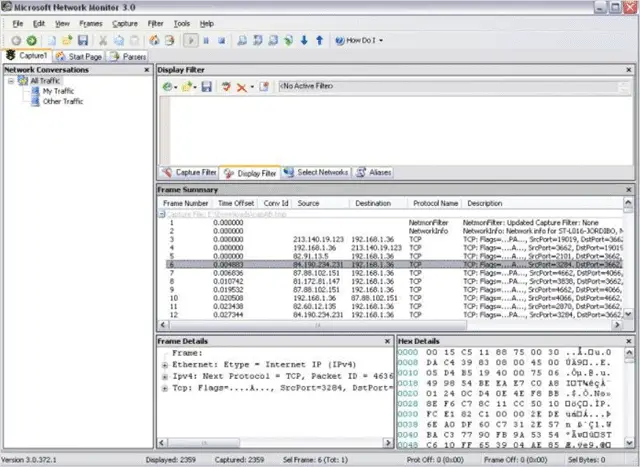Screen dimensions: 640x467
Task: Select Other Traffic in conversations tree
Action: click(63, 101)
